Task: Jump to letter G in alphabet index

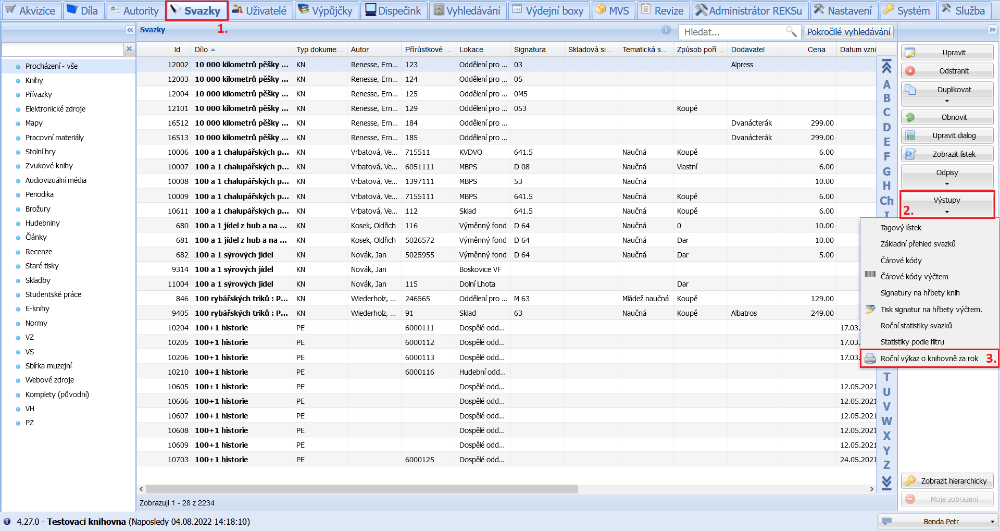Action: [x=886, y=171]
